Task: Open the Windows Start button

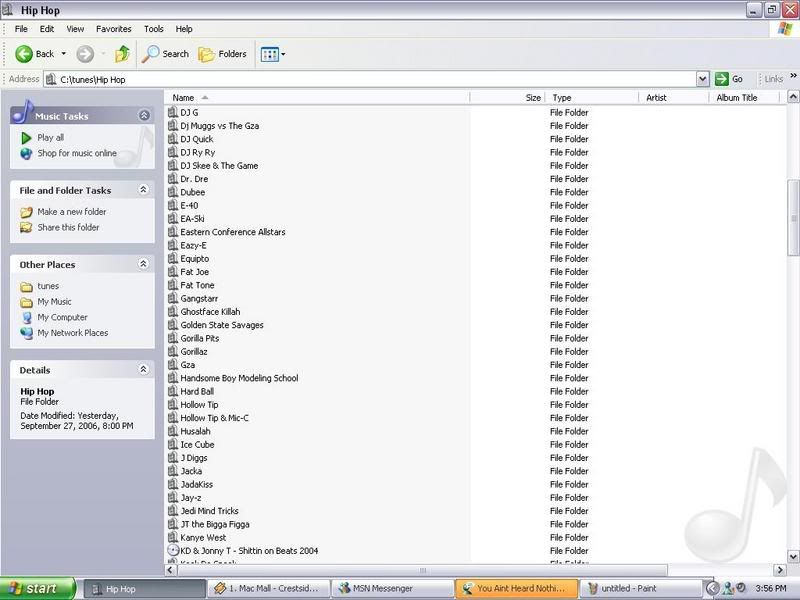Action: [x=38, y=589]
